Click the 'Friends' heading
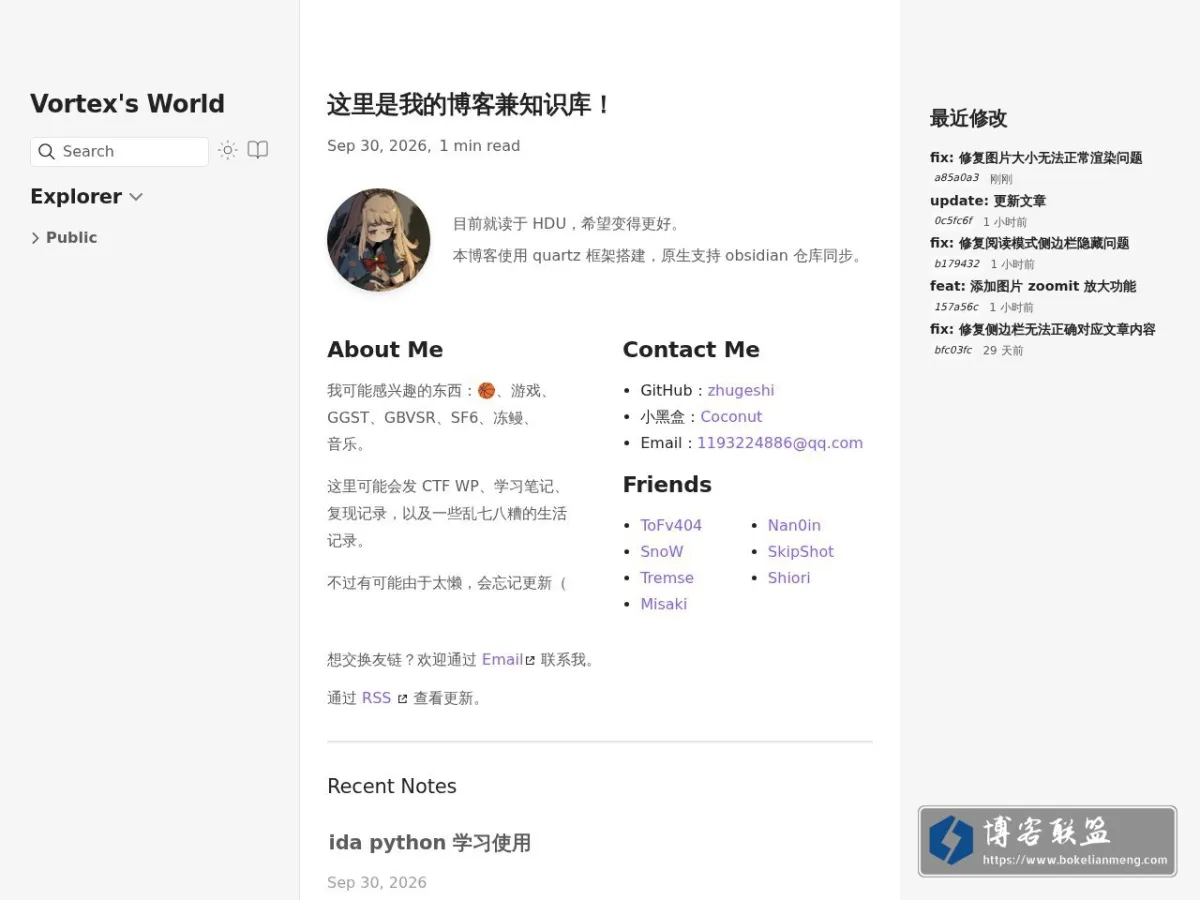Screen dimensions: 1200x900 pyautogui.click(x=667, y=484)
